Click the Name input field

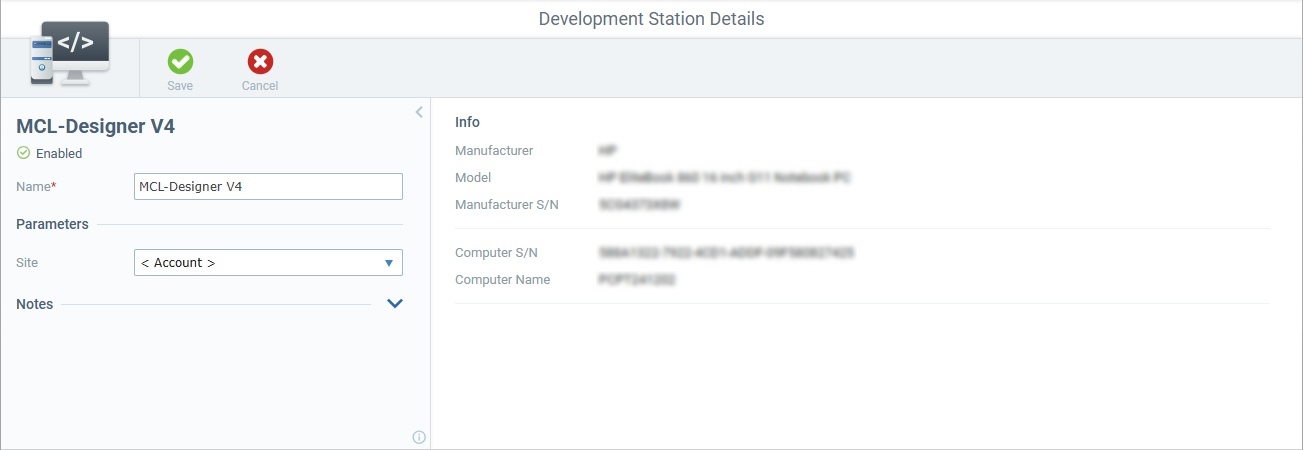coord(268,186)
